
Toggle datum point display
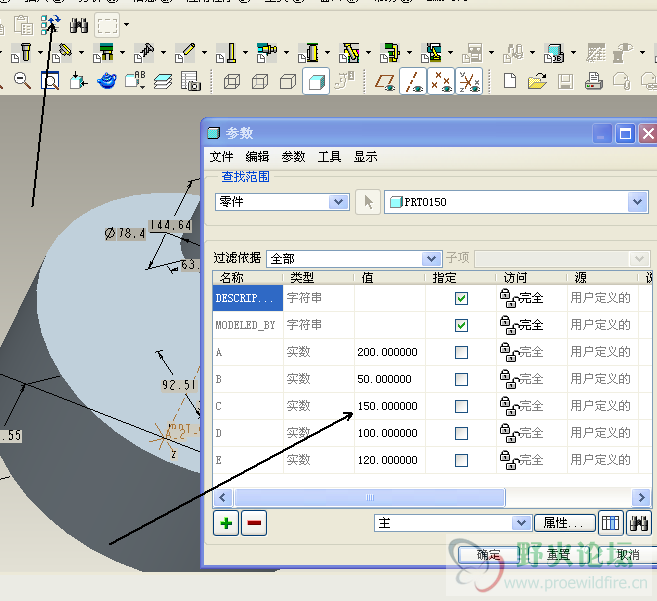click(x=441, y=81)
